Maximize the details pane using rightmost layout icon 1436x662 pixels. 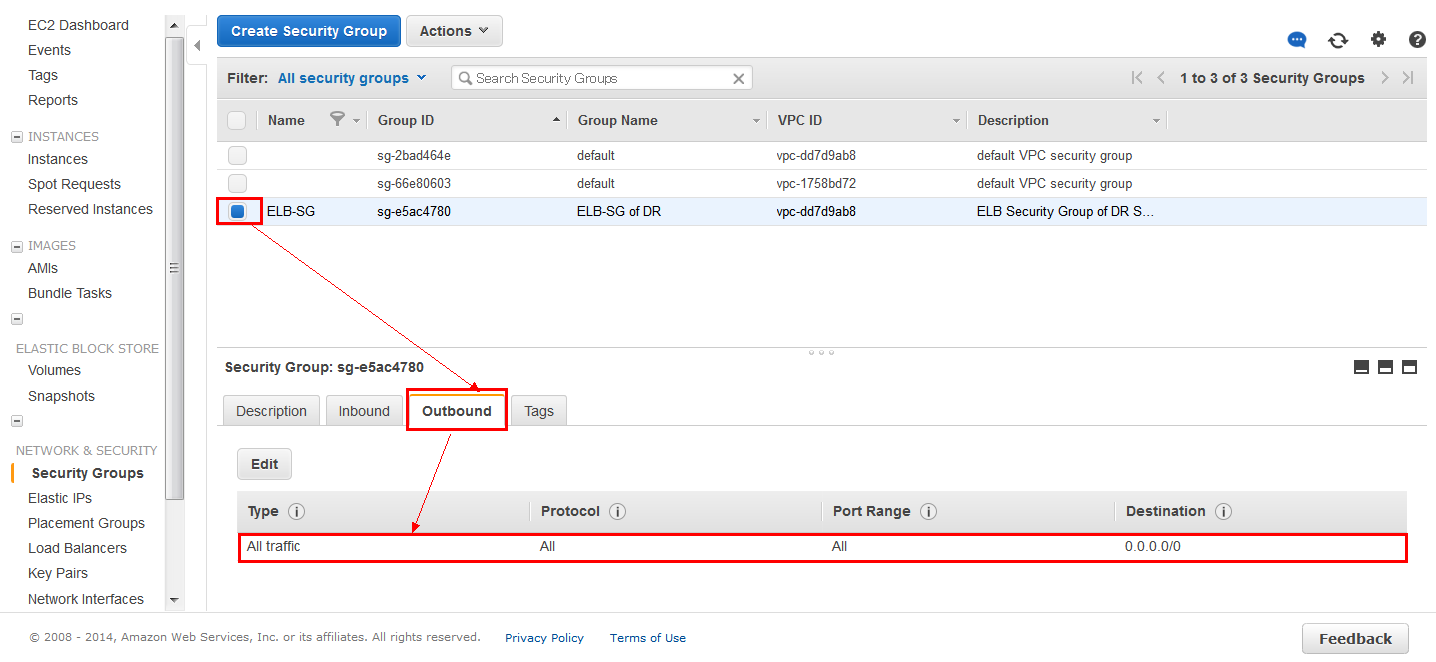click(1409, 367)
